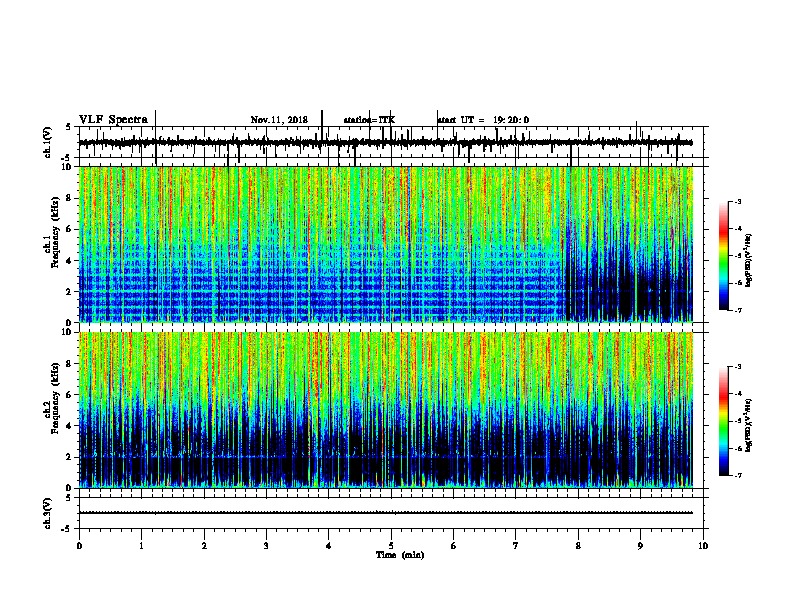Click time axis tick label "7"
This screenshot has height=612, width=792.
click(515, 546)
